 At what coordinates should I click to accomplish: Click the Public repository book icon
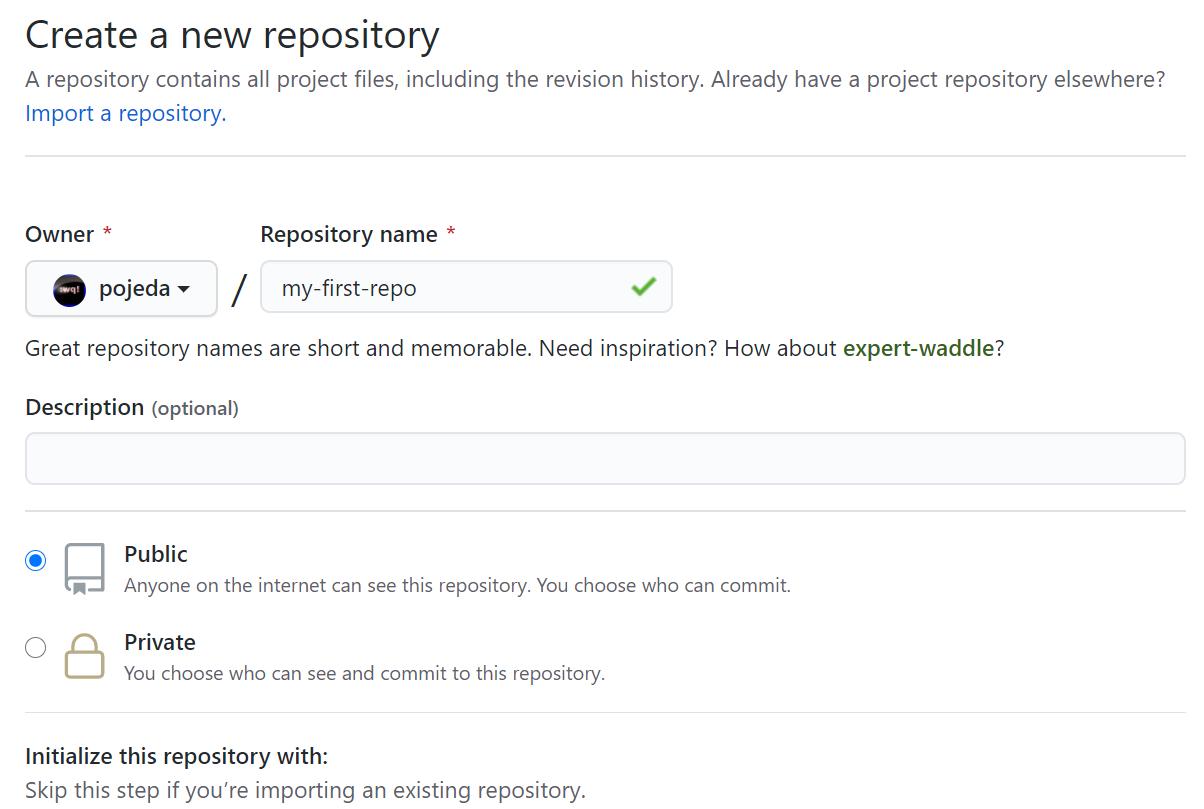click(84, 569)
